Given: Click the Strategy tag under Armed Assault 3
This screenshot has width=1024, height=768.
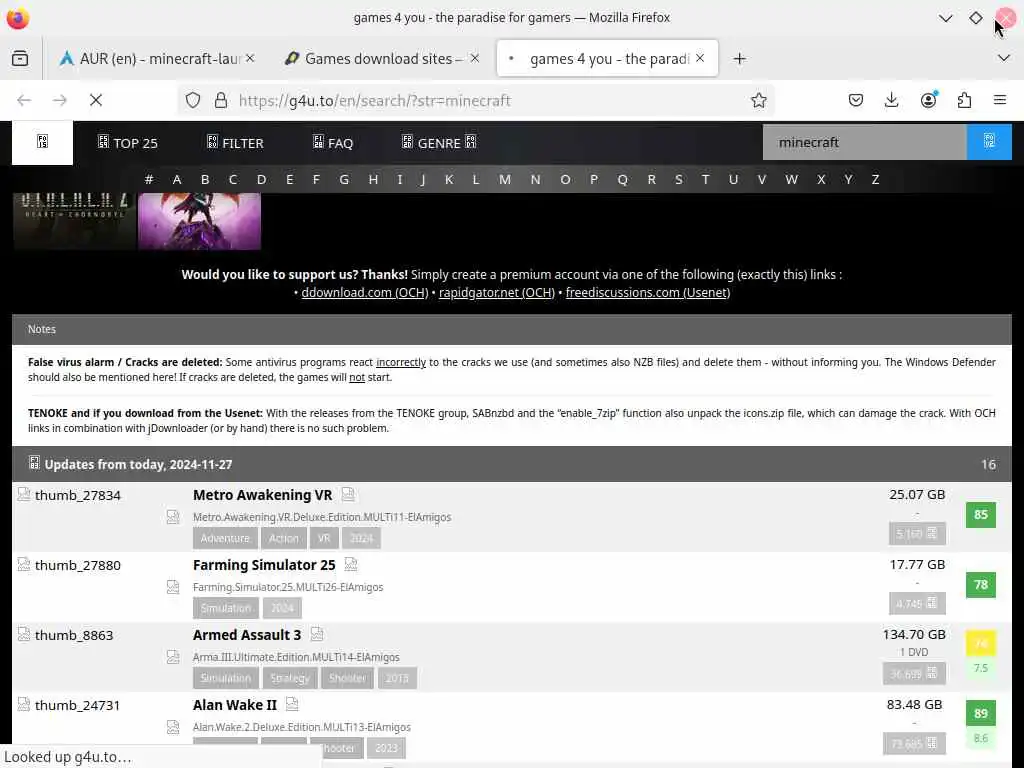Looking at the screenshot, I should click(289, 678).
